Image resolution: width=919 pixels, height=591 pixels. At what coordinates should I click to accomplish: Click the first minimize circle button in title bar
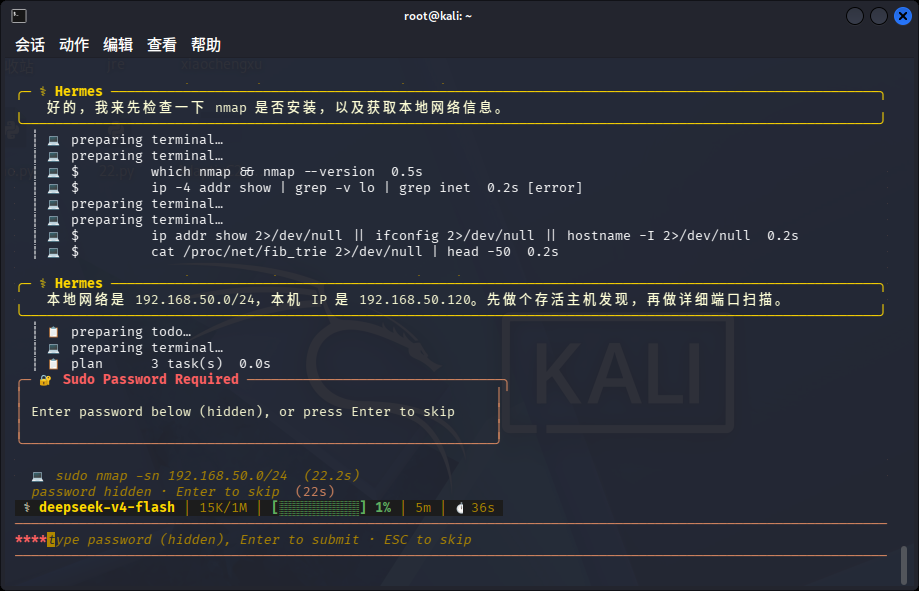(x=855, y=16)
